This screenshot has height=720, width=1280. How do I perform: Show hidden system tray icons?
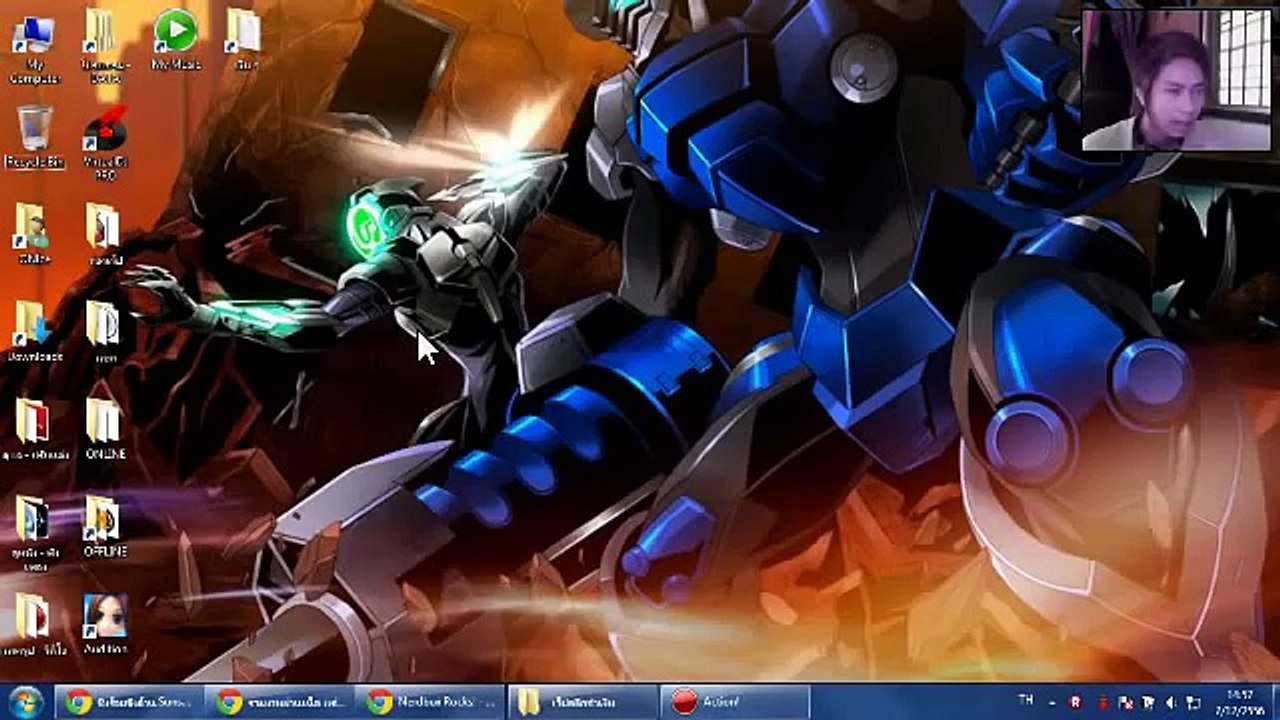pos(1053,702)
